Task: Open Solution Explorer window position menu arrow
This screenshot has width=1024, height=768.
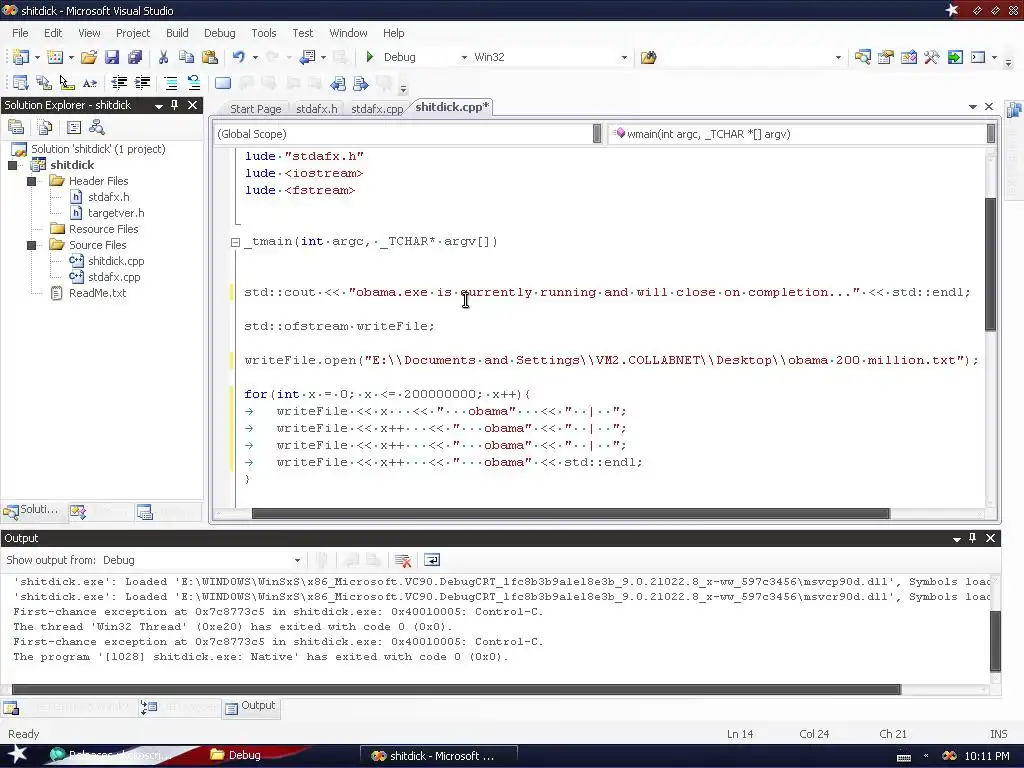Action: coord(158,106)
